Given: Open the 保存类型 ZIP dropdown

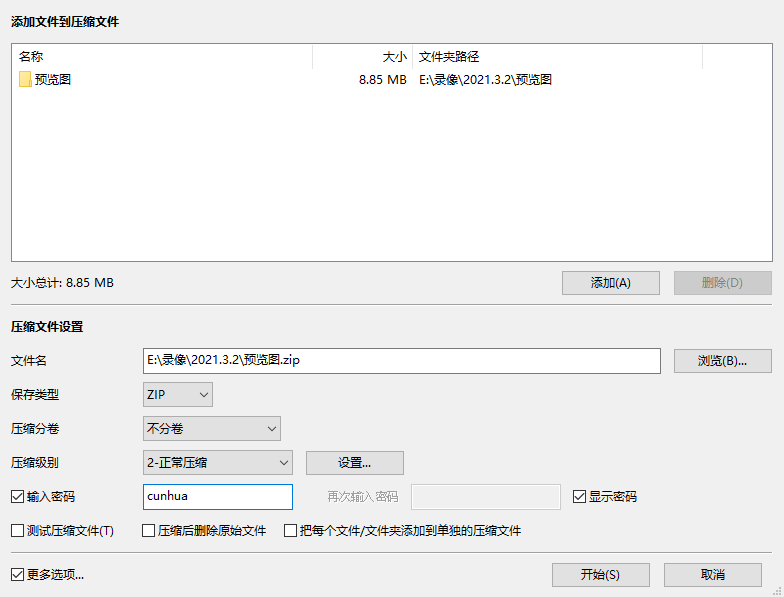Looking at the screenshot, I should tap(178, 395).
